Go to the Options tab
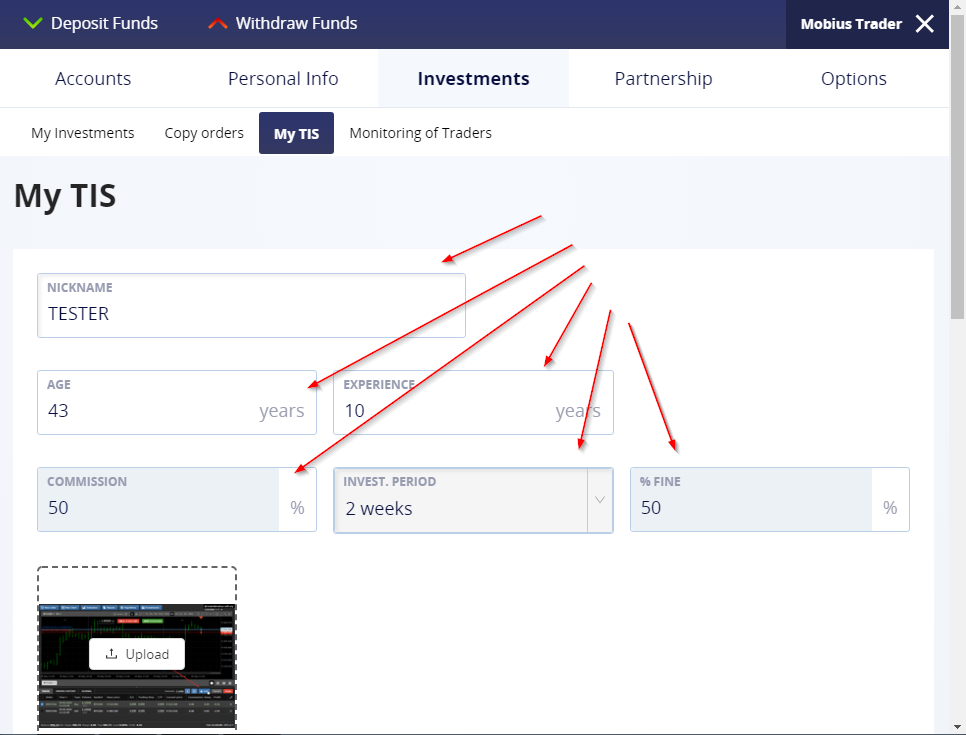 click(x=854, y=78)
